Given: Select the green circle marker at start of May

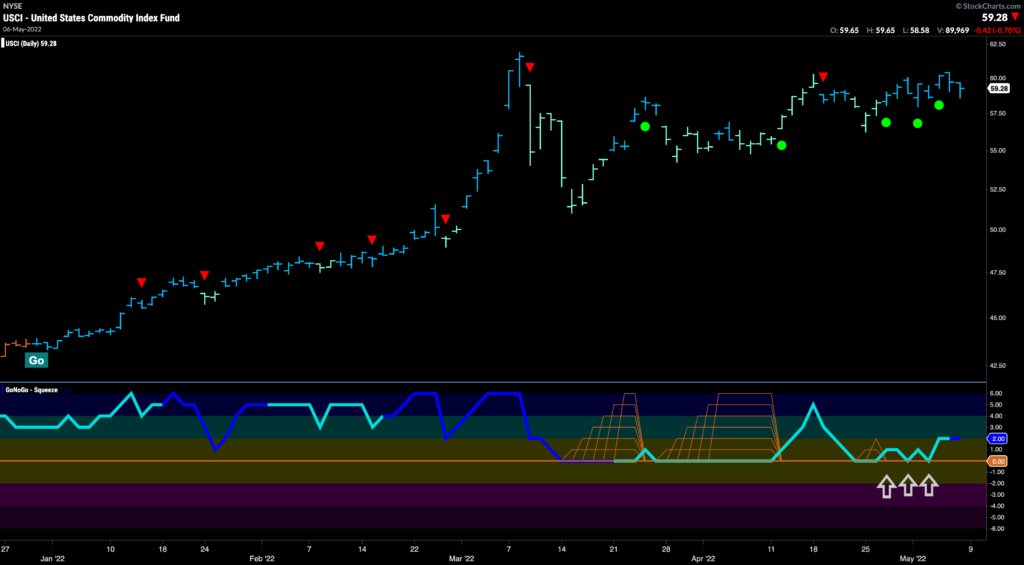Looking at the screenshot, I should [918, 123].
